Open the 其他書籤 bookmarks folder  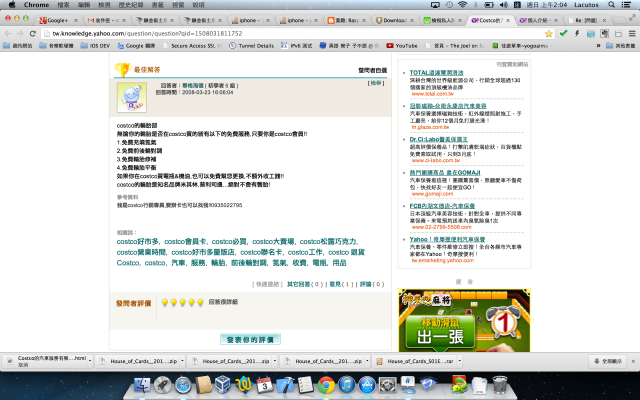620,46
